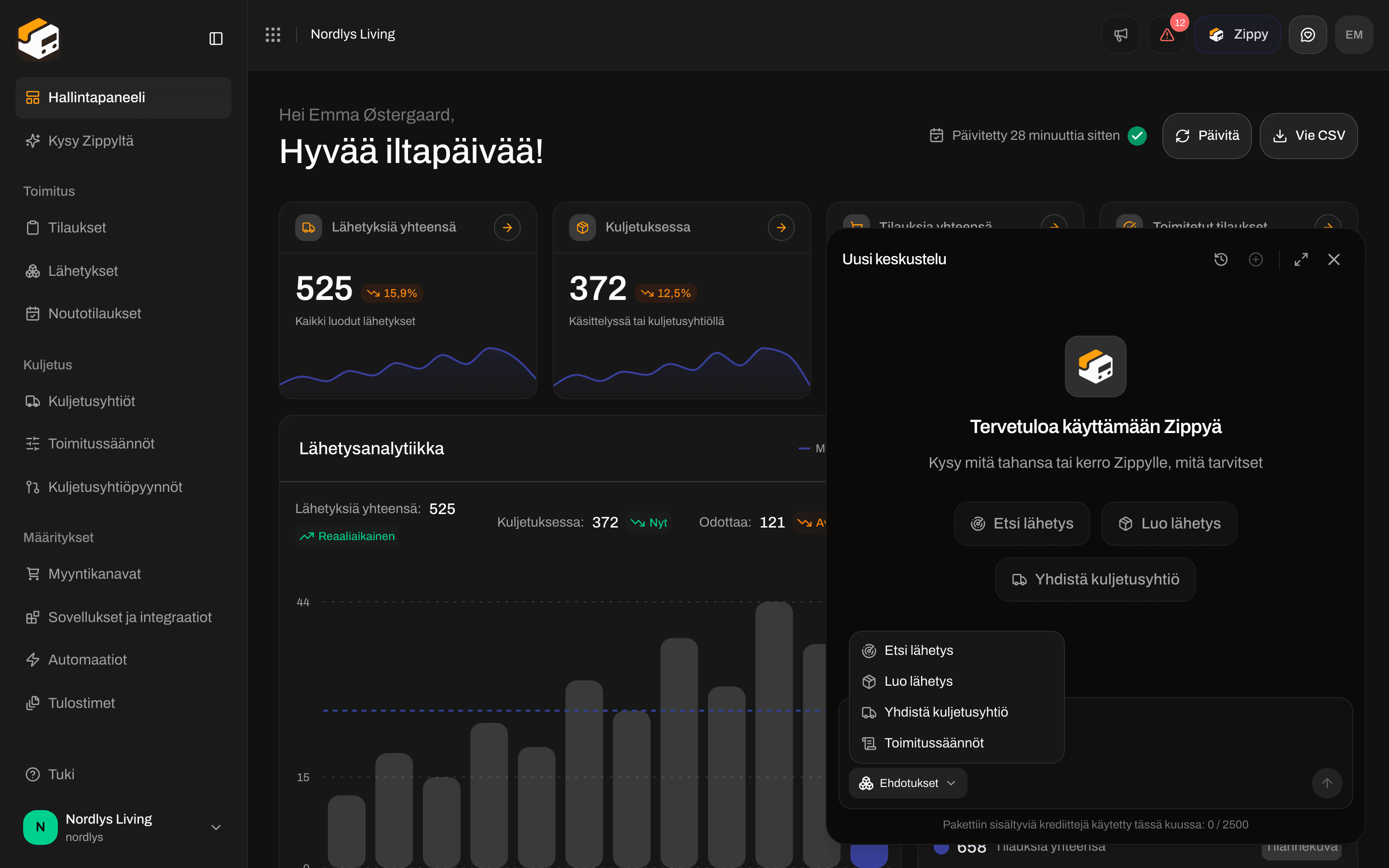Image resolution: width=1389 pixels, height=868 pixels.
Task: Click the 15,9% trend badge
Action: [392, 293]
